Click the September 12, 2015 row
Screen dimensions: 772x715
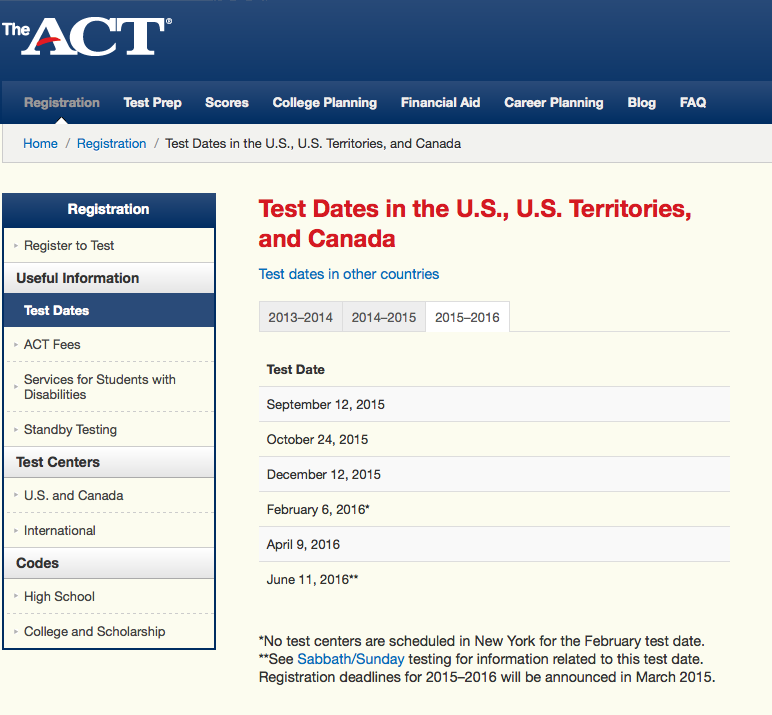click(494, 404)
